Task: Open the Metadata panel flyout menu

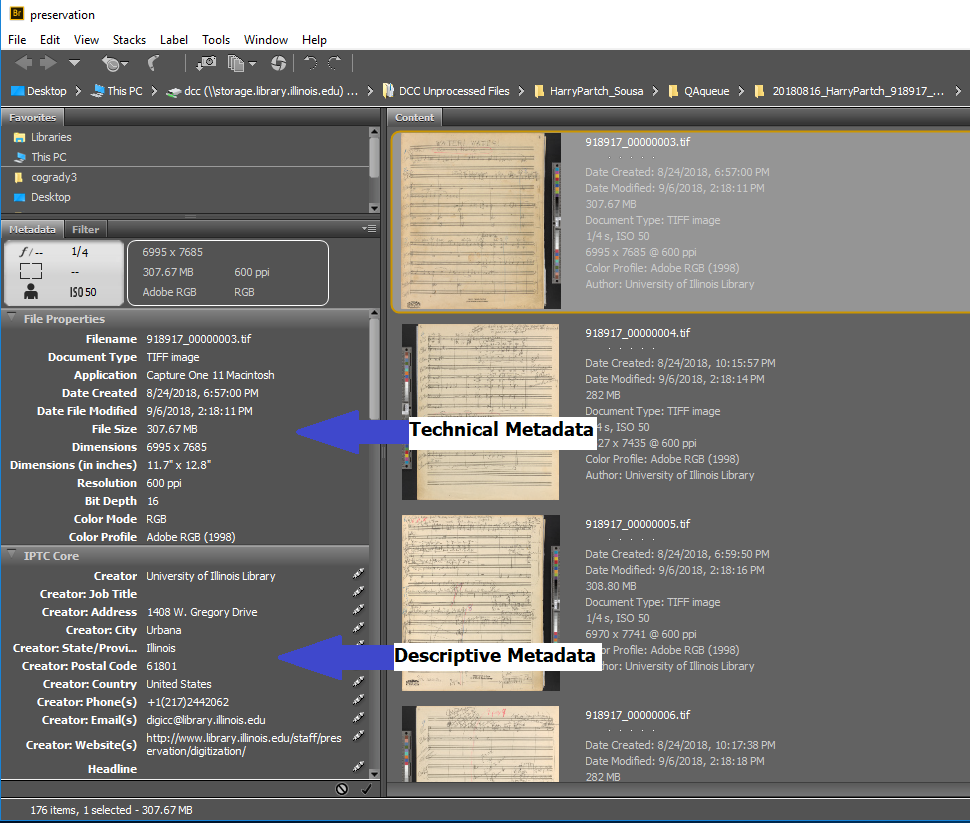Action: (371, 229)
